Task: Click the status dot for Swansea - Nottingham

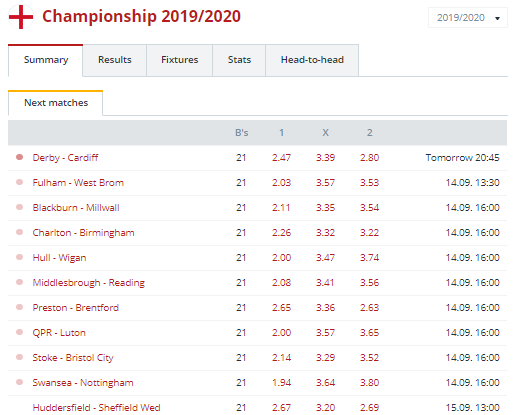Action: [x=20, y=382]
